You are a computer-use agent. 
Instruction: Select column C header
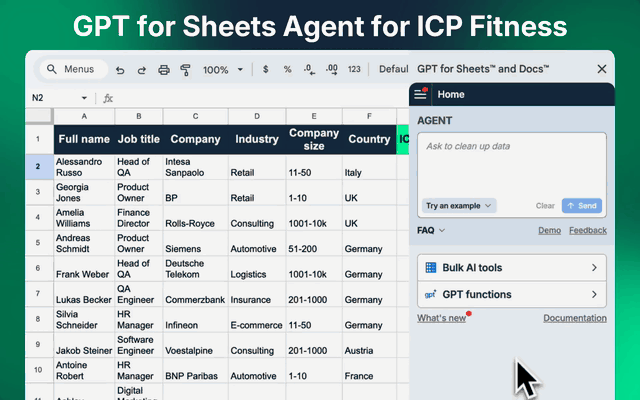[x=196, y=116]
